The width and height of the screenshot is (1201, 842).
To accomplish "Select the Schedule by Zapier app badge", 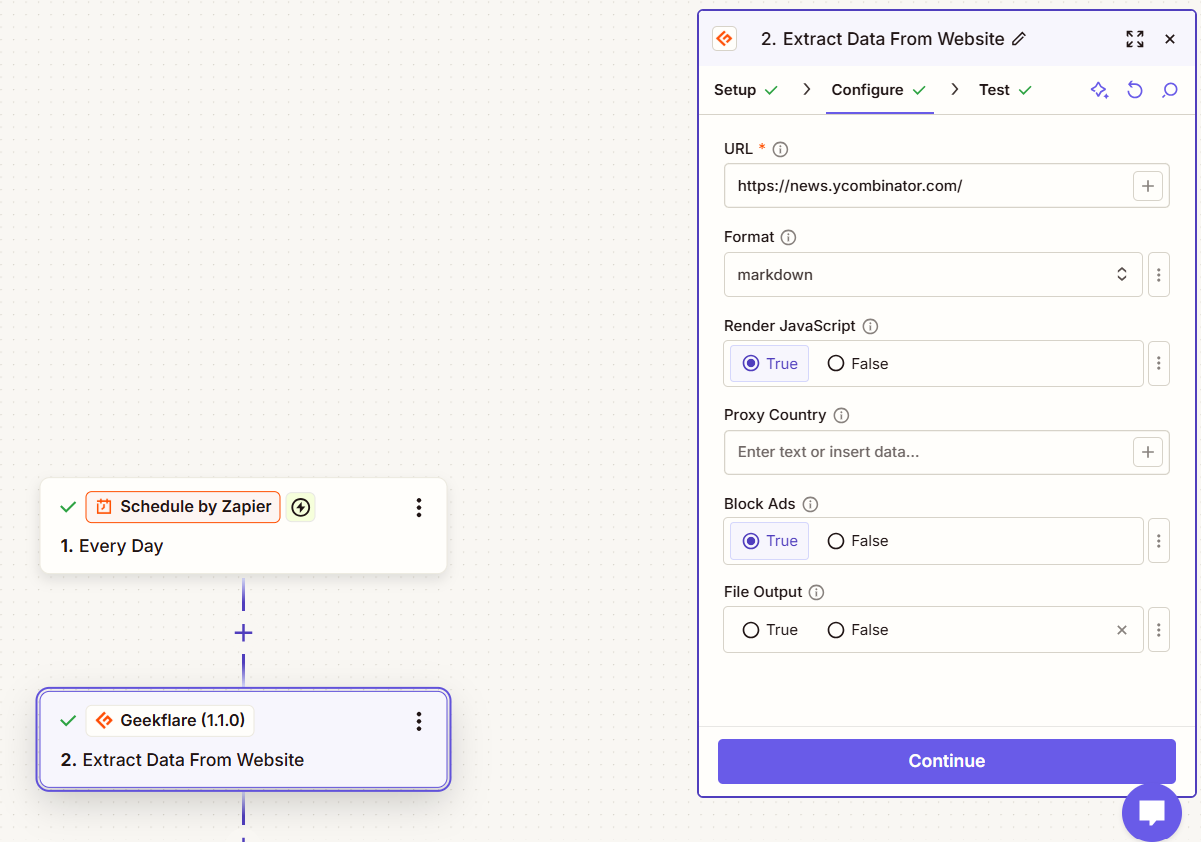I will [183, 507].
